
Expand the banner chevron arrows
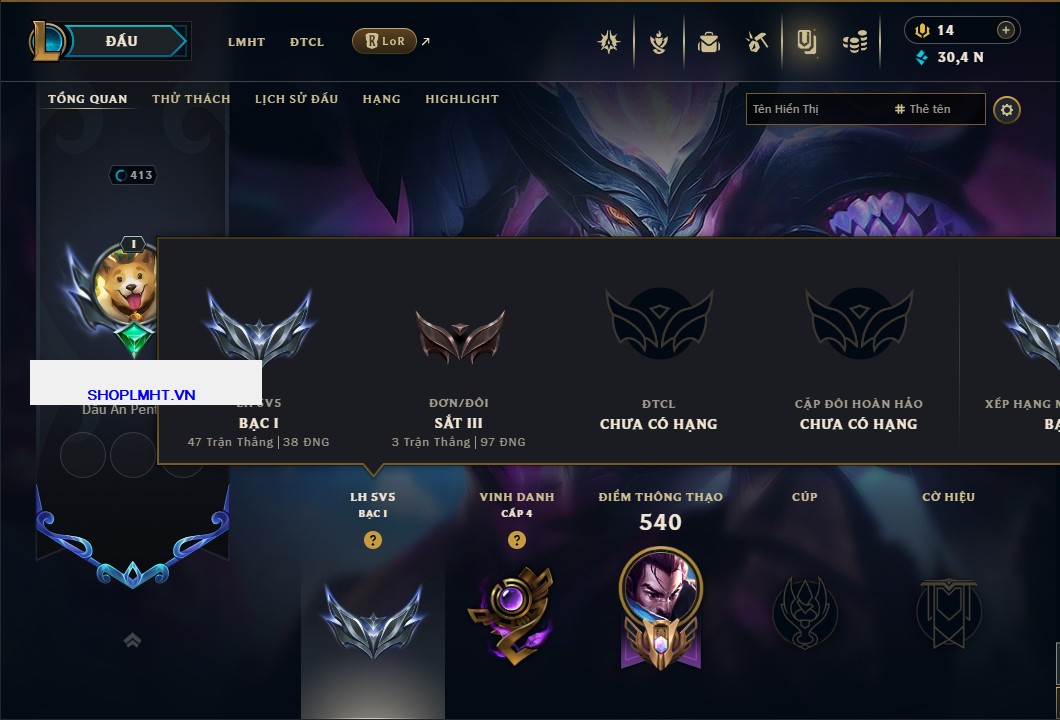132,640
